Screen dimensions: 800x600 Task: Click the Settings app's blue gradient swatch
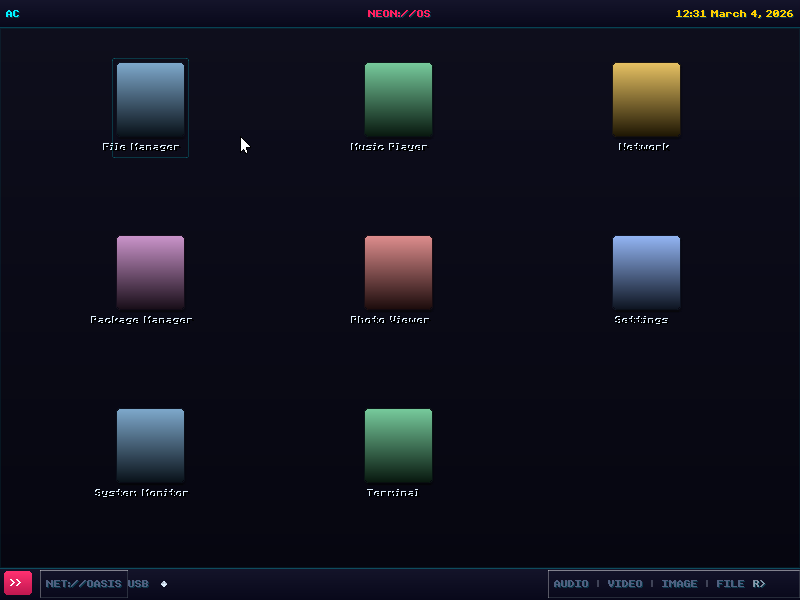(646, 272)
